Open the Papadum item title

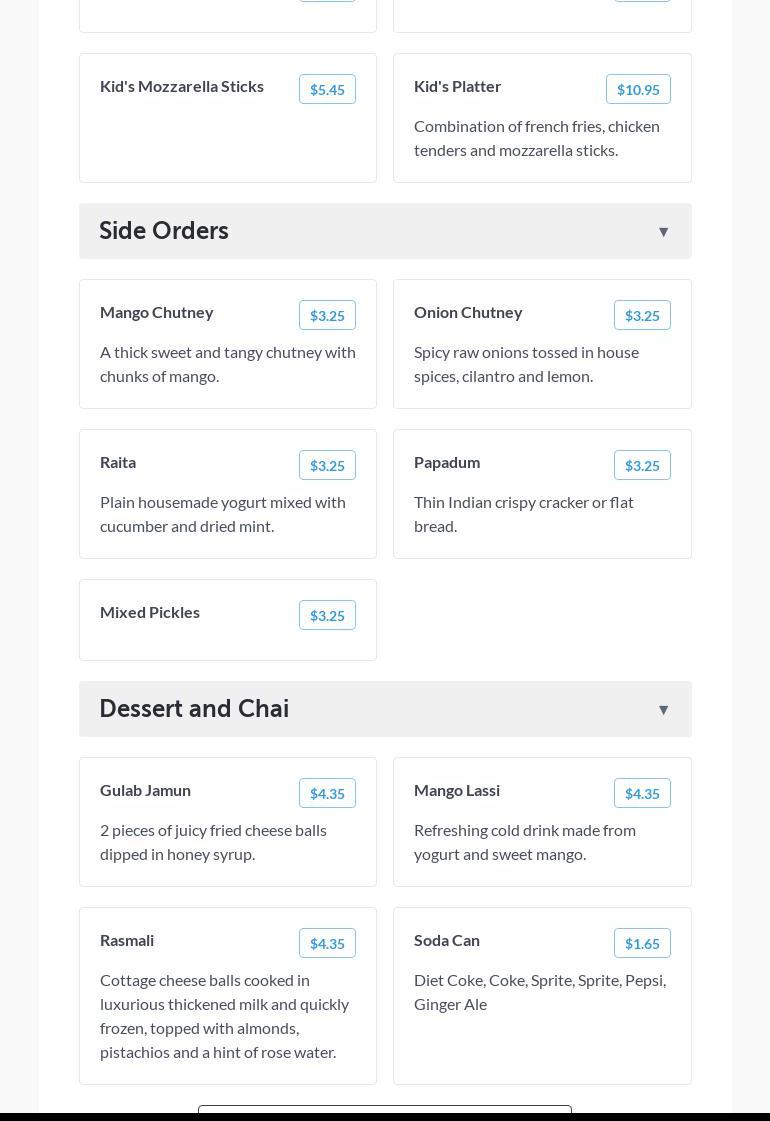[x=447, y=462]
